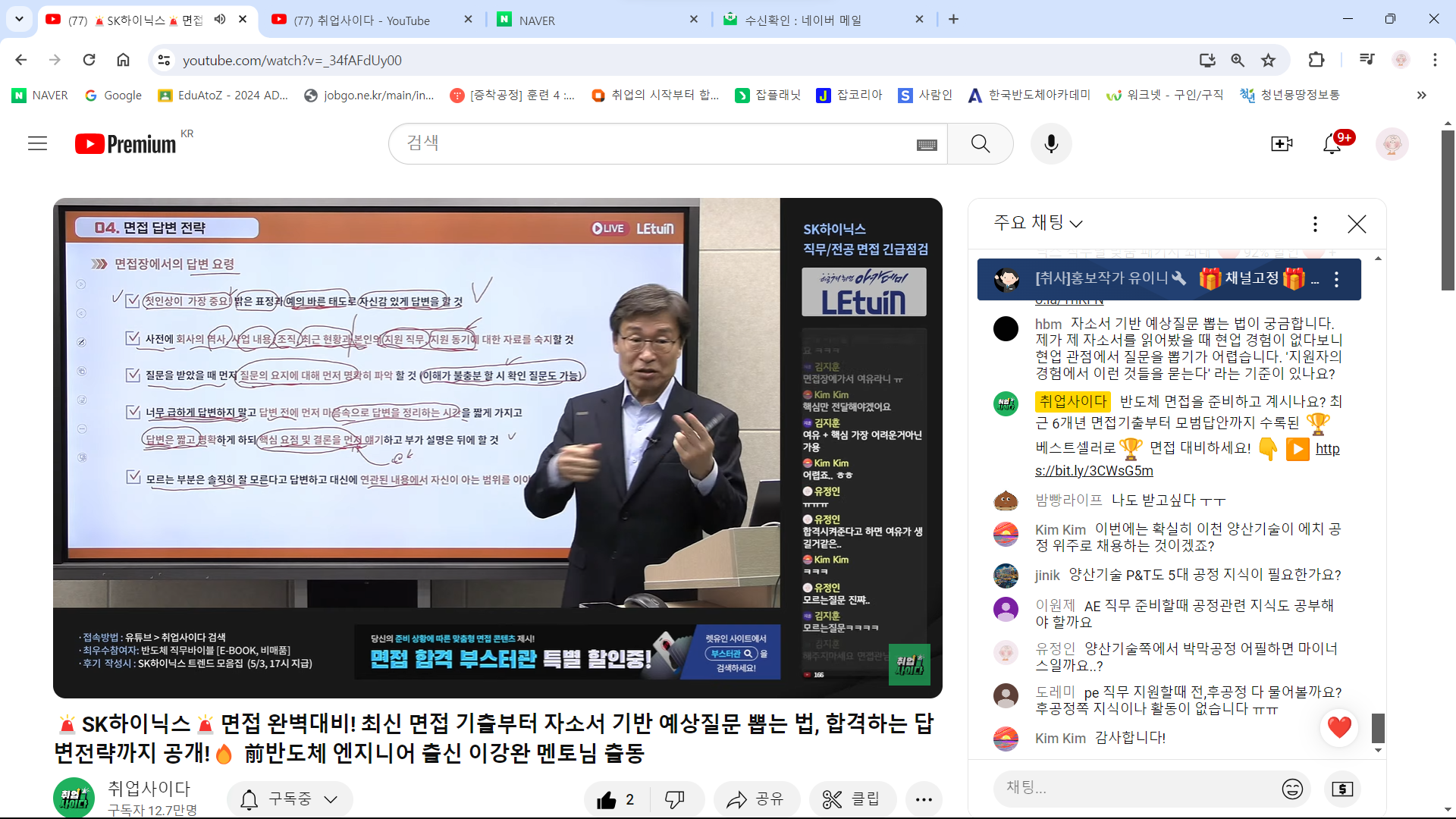Image resolution: width=1456 pixels, height=819 pixels.
Task: Switch to the 수신확인 네이버 메일 tab
Action: (823, 20)
